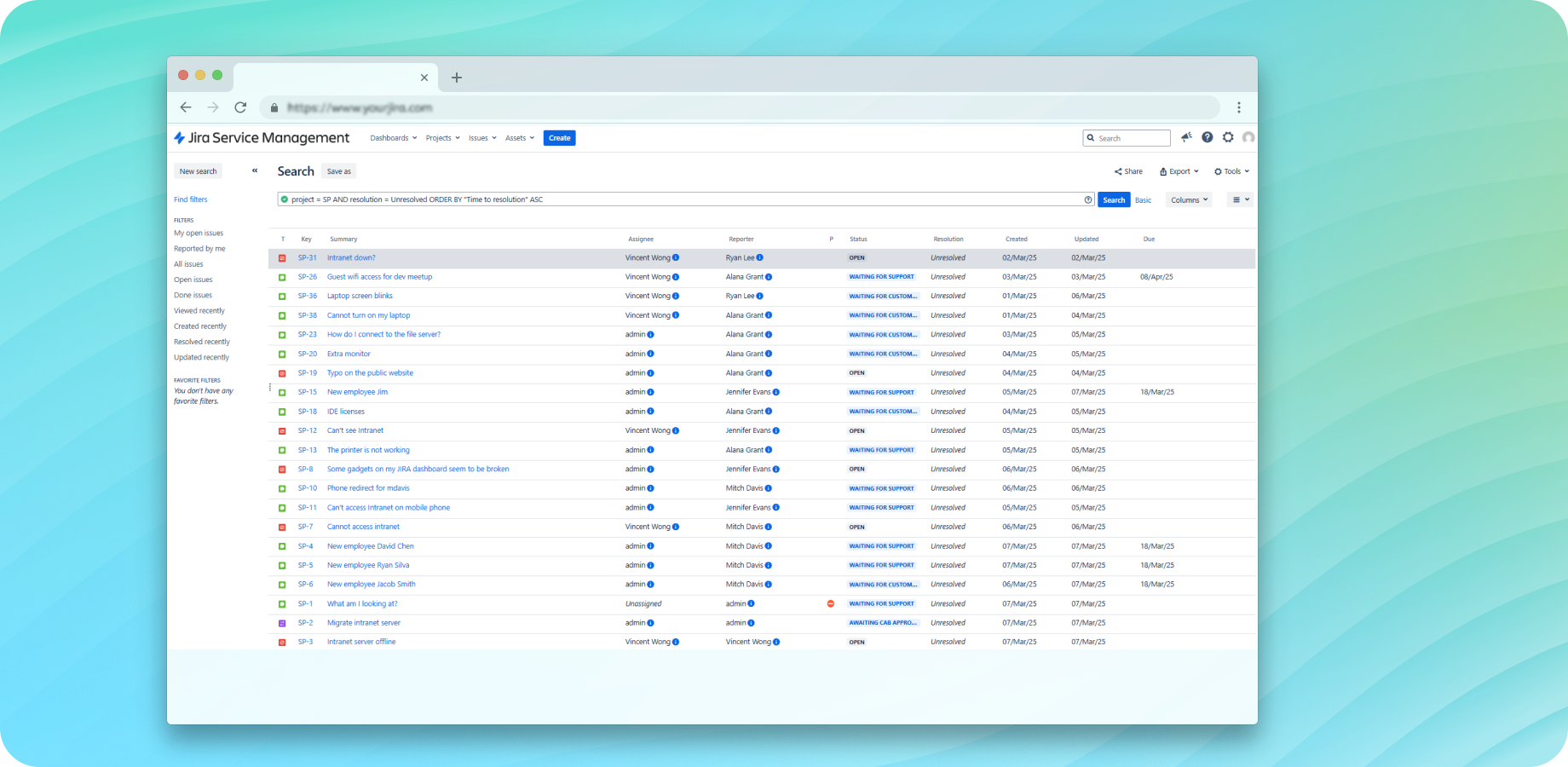
Task: Select the Resolved recently filter
Action: pos(202,342)
